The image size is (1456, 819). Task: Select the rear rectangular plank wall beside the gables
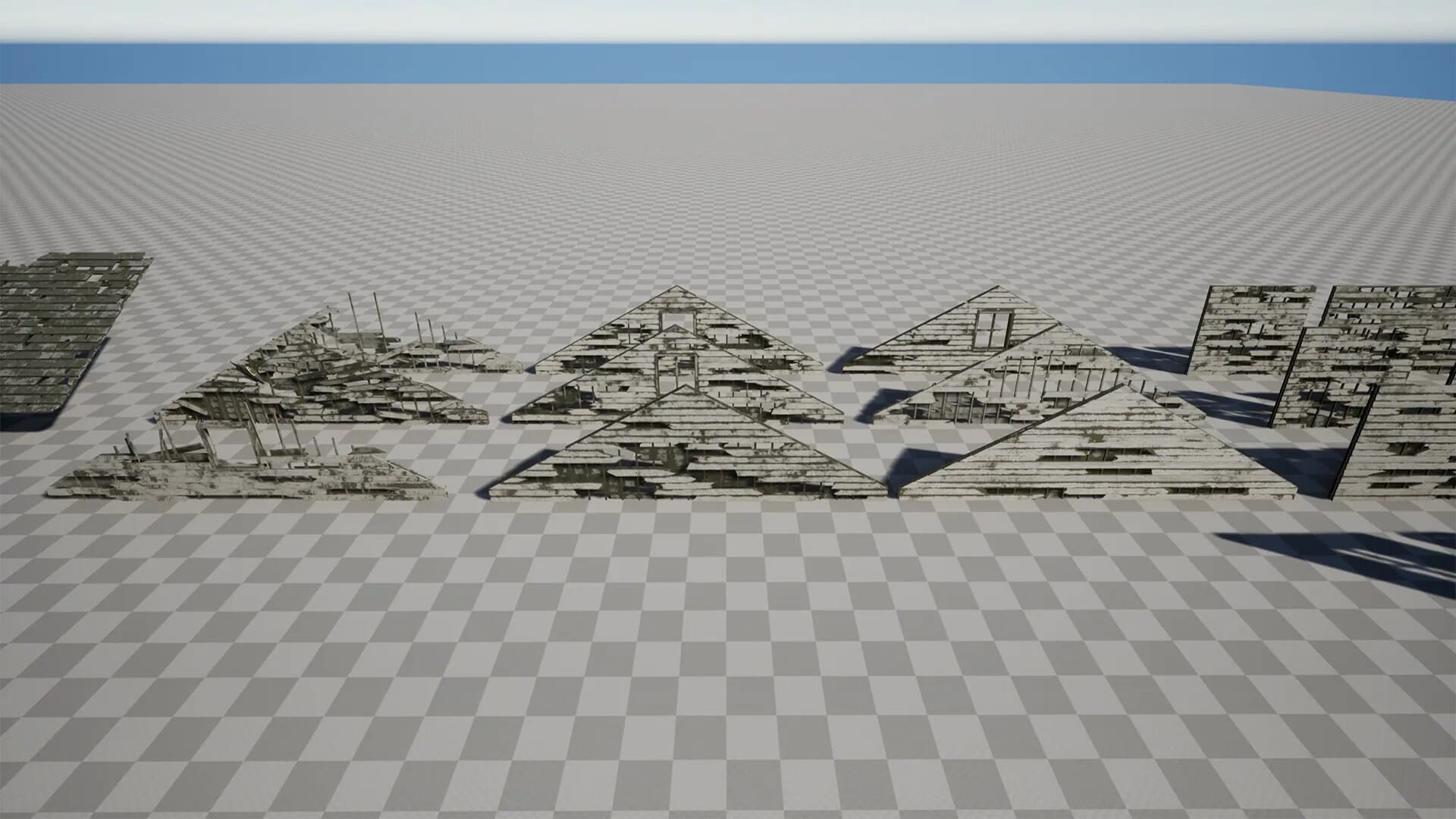(1250, 330)
